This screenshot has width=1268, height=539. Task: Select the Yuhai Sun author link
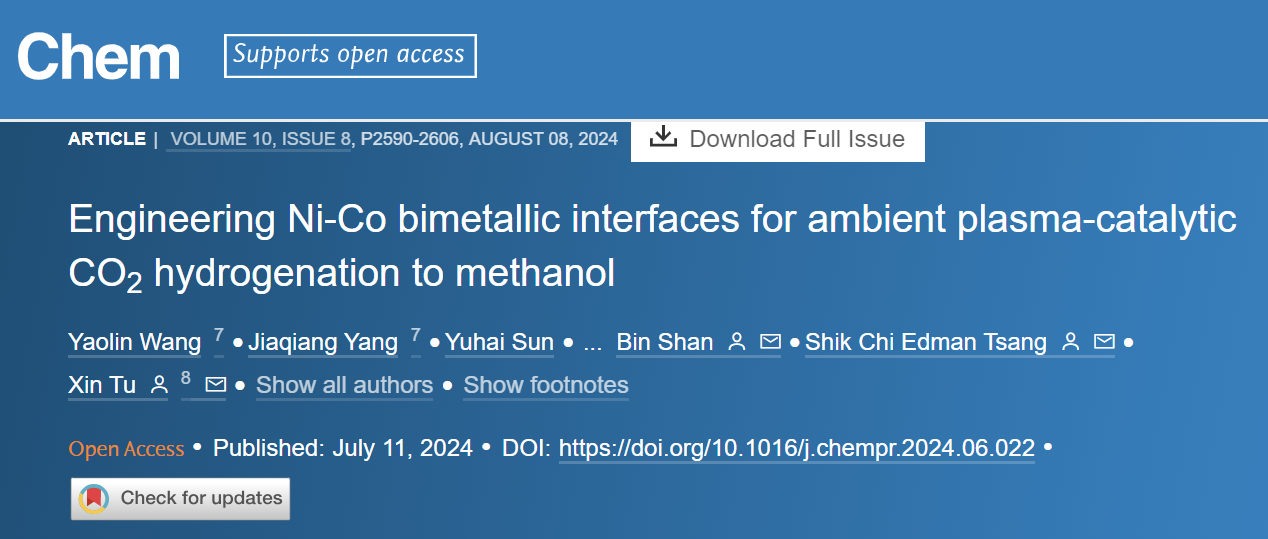(500, 343)
